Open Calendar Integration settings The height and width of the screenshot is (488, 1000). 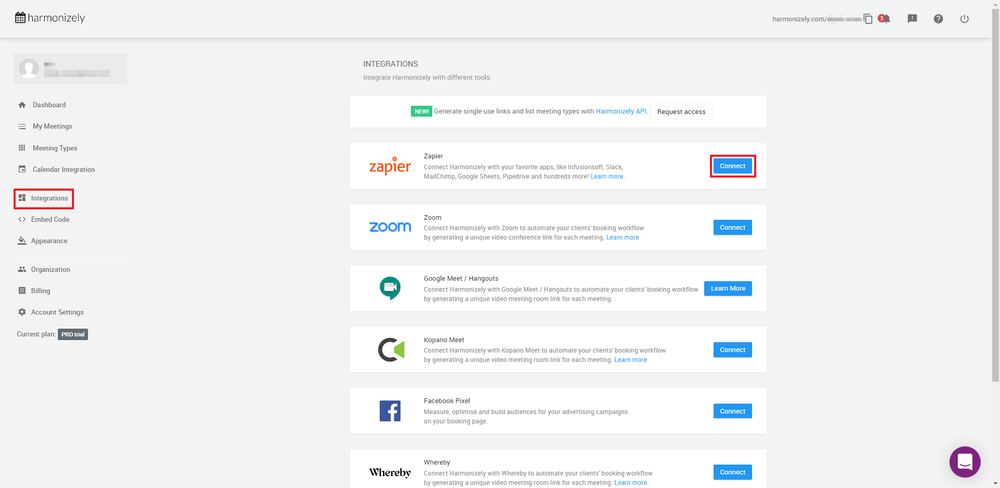click(x=63, y=170)
